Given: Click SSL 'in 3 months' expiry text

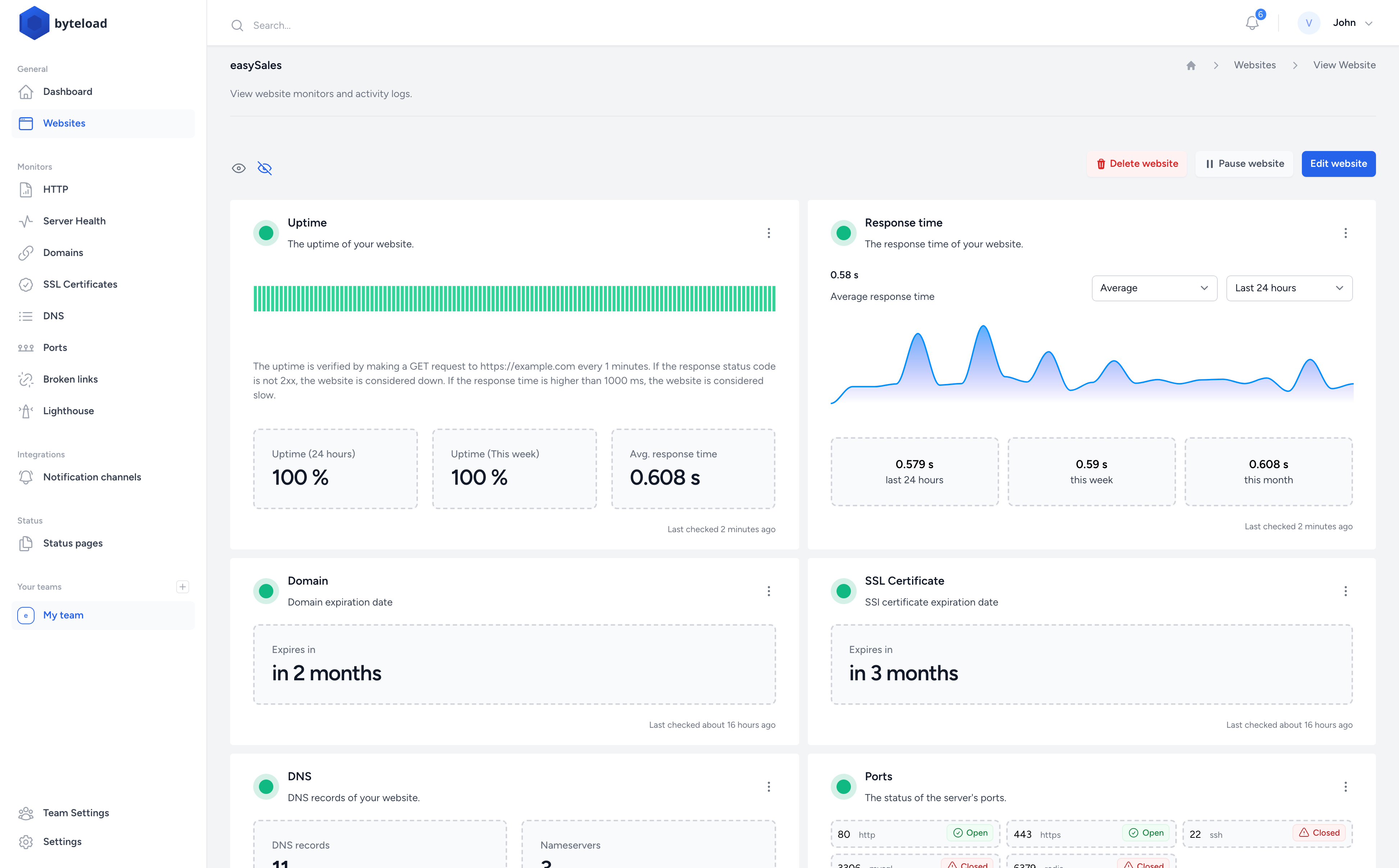Looking at the screenshot, I should coord(903,673).
